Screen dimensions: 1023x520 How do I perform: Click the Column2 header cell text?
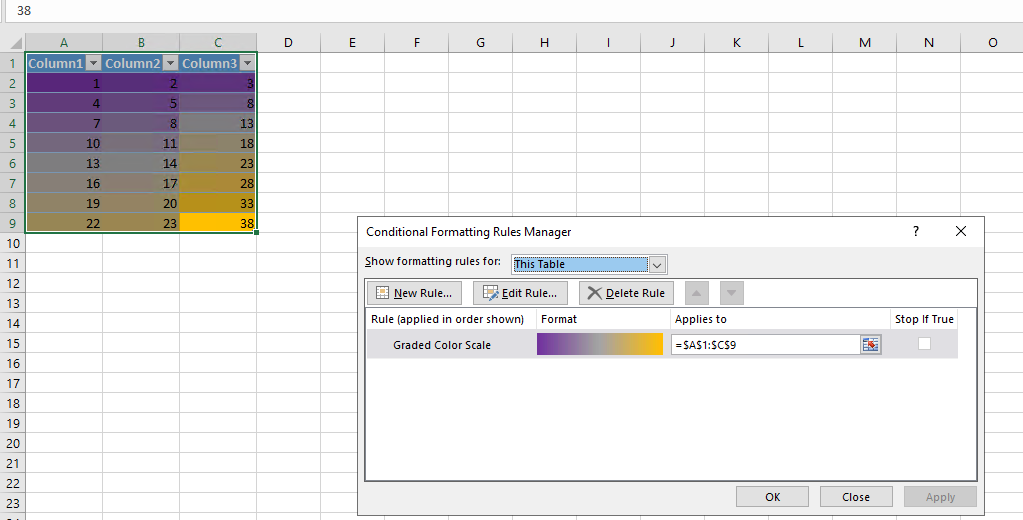(132, 63)
